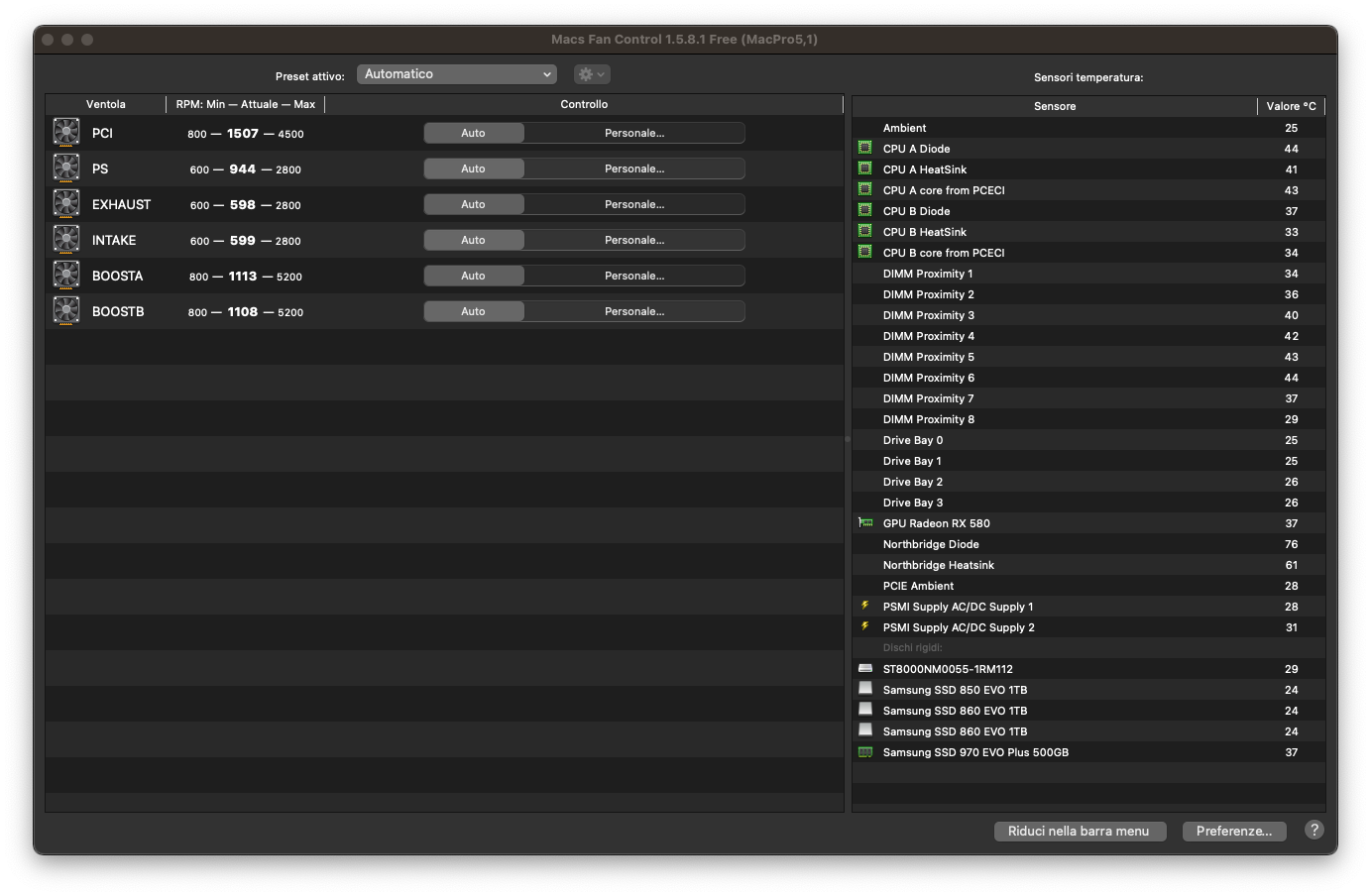Choose Personale for the INTAKE fan
Image resolution: width=1371 pixels, height=896 pixels.
coord(634,240)
